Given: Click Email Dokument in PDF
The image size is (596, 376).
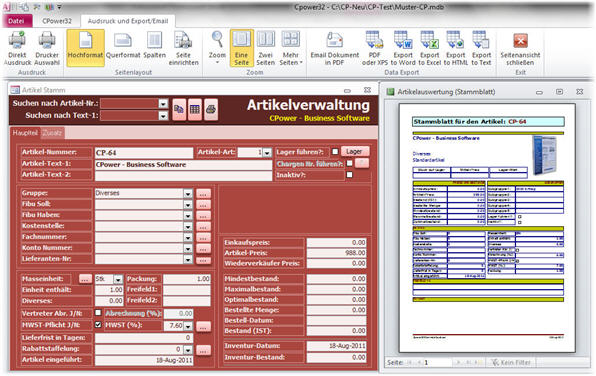Looking at the screenshot, I should pos(334,48).
